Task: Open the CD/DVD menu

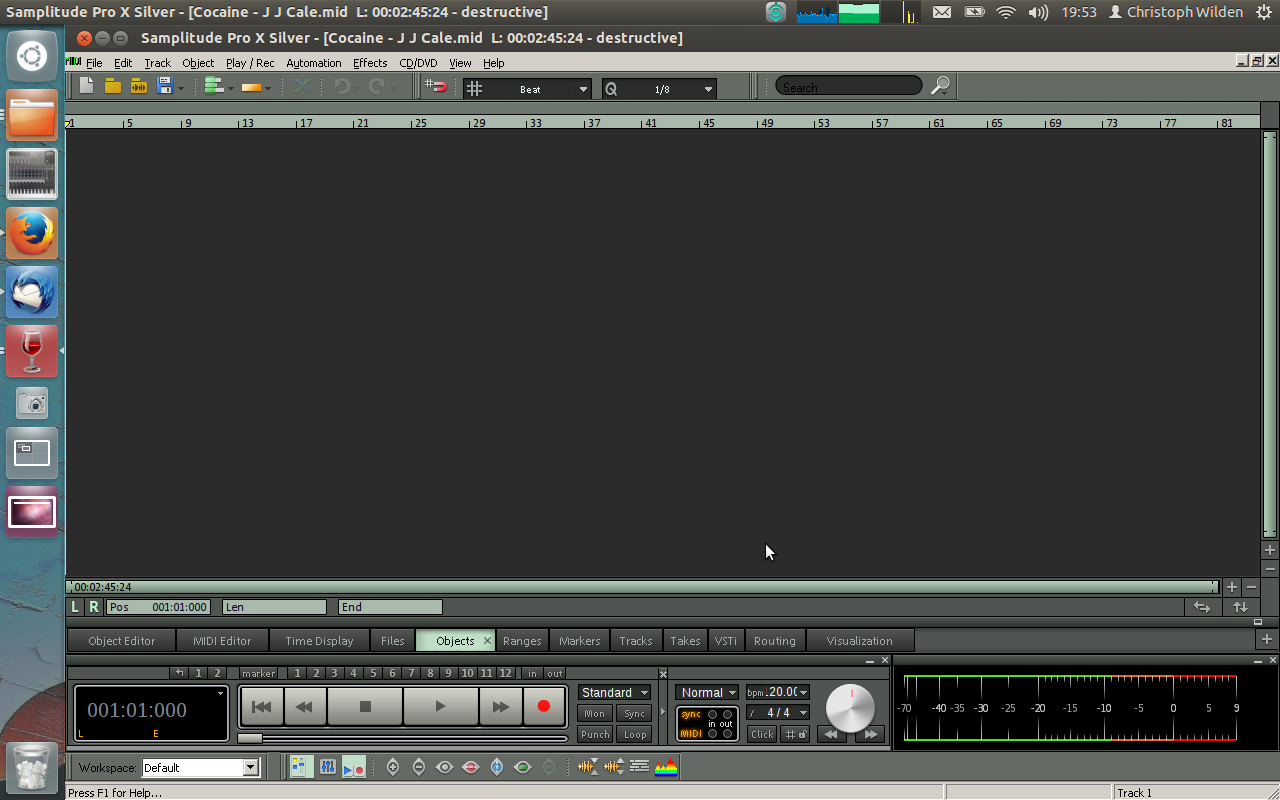Action: [x=418, y=63]
